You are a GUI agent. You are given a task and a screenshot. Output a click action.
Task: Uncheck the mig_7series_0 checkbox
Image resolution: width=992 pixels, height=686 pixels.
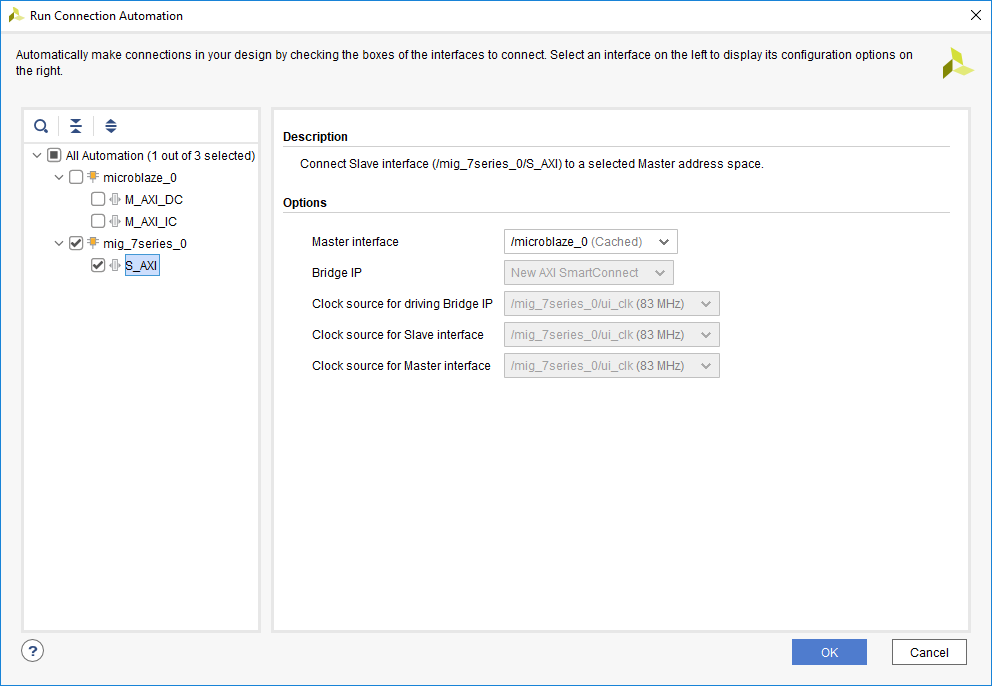pos(76,243)
